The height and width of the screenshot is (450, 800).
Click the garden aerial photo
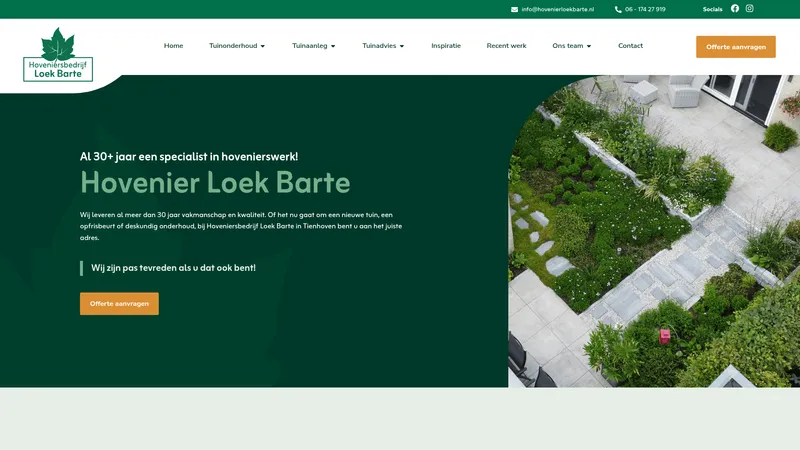pos(654,231)
